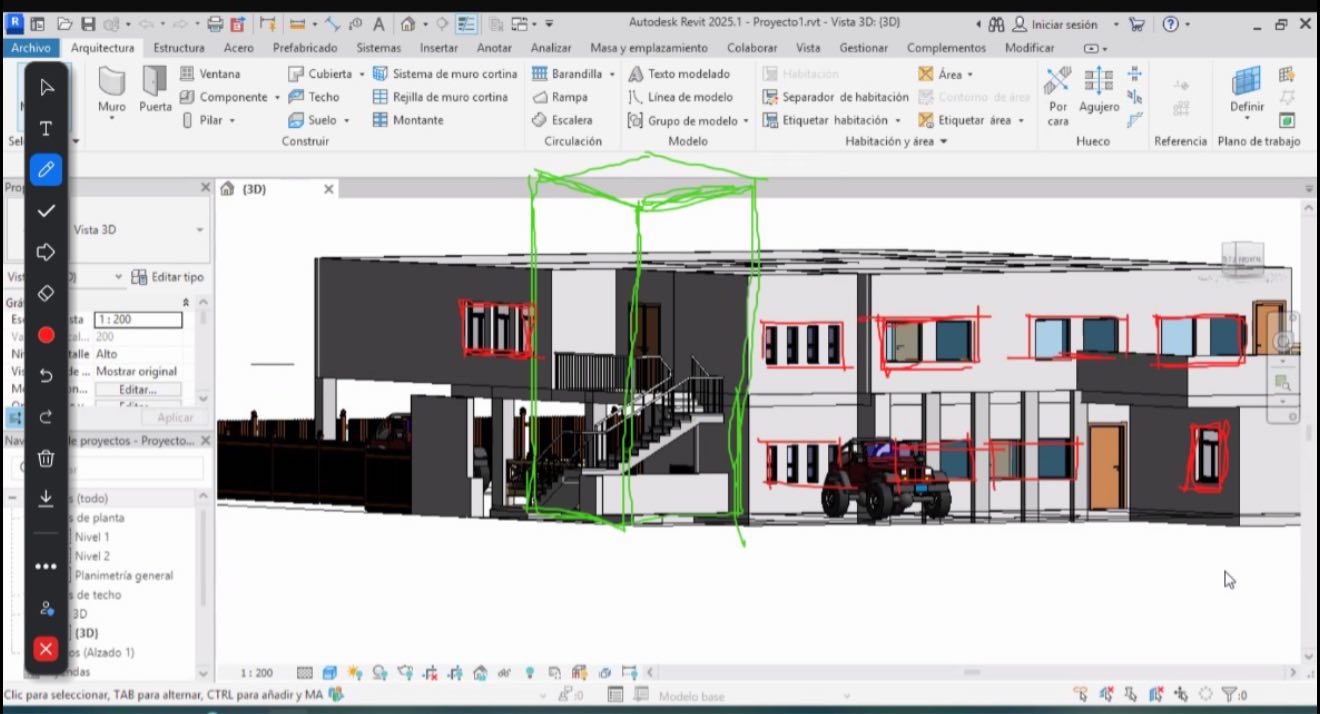Select Rejilla de muro cortina tool
Screen dimensions: 1320x714
click(x=440, y=97)
